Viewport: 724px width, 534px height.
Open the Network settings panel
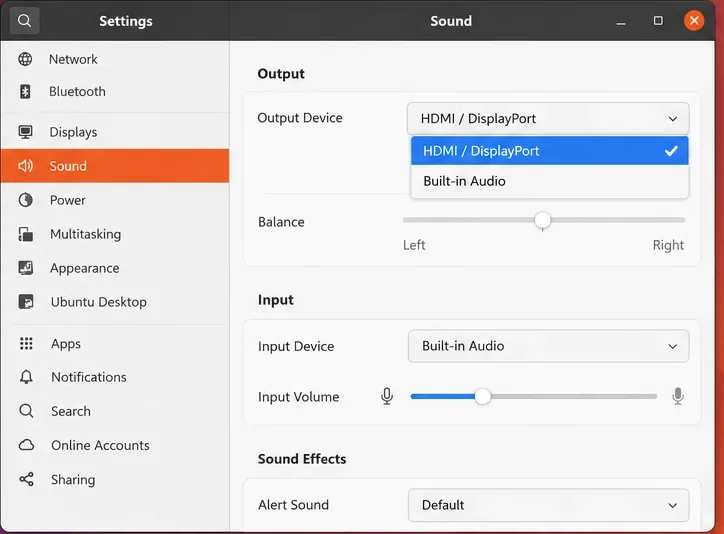pos(115,59)
